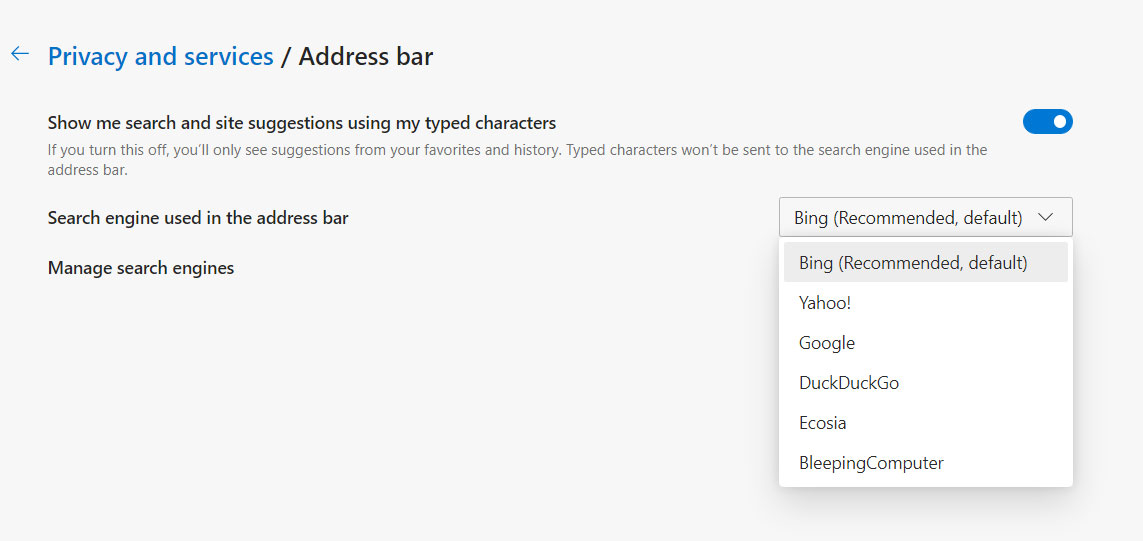
Task: Click the description text about turning suggestions off
Action: 518,161
